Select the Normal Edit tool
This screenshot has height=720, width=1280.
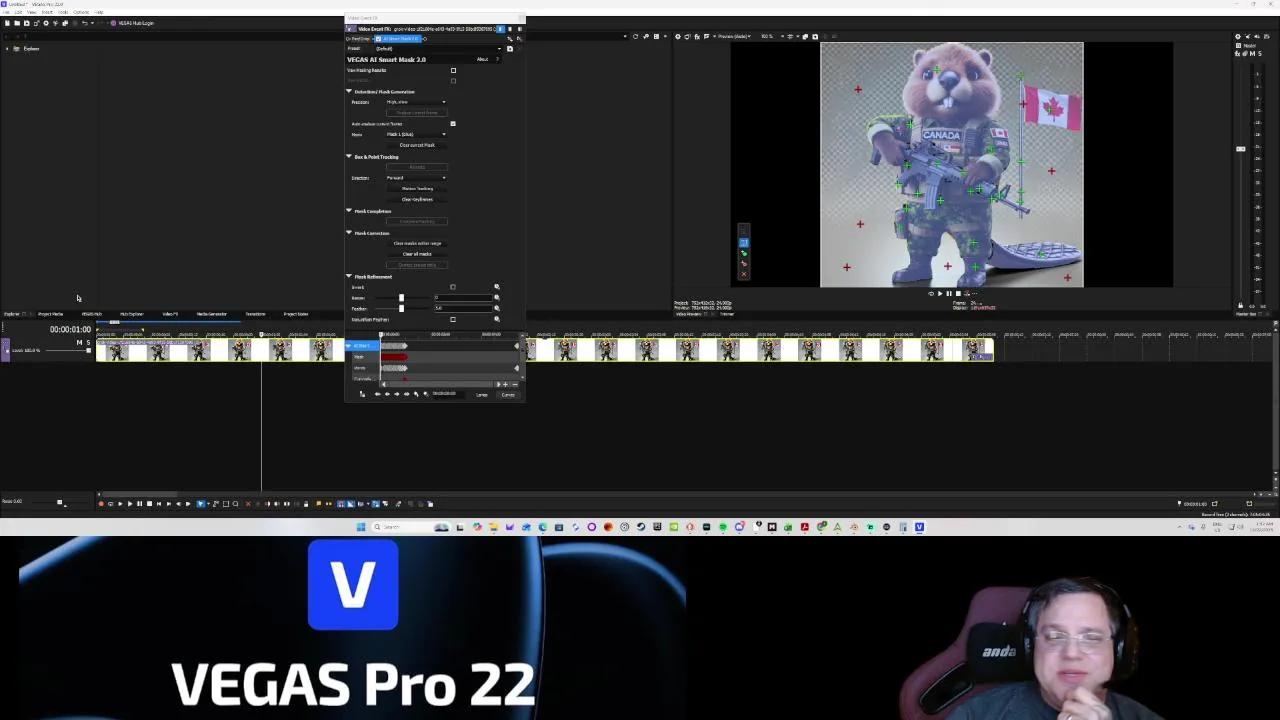point(200,503)
